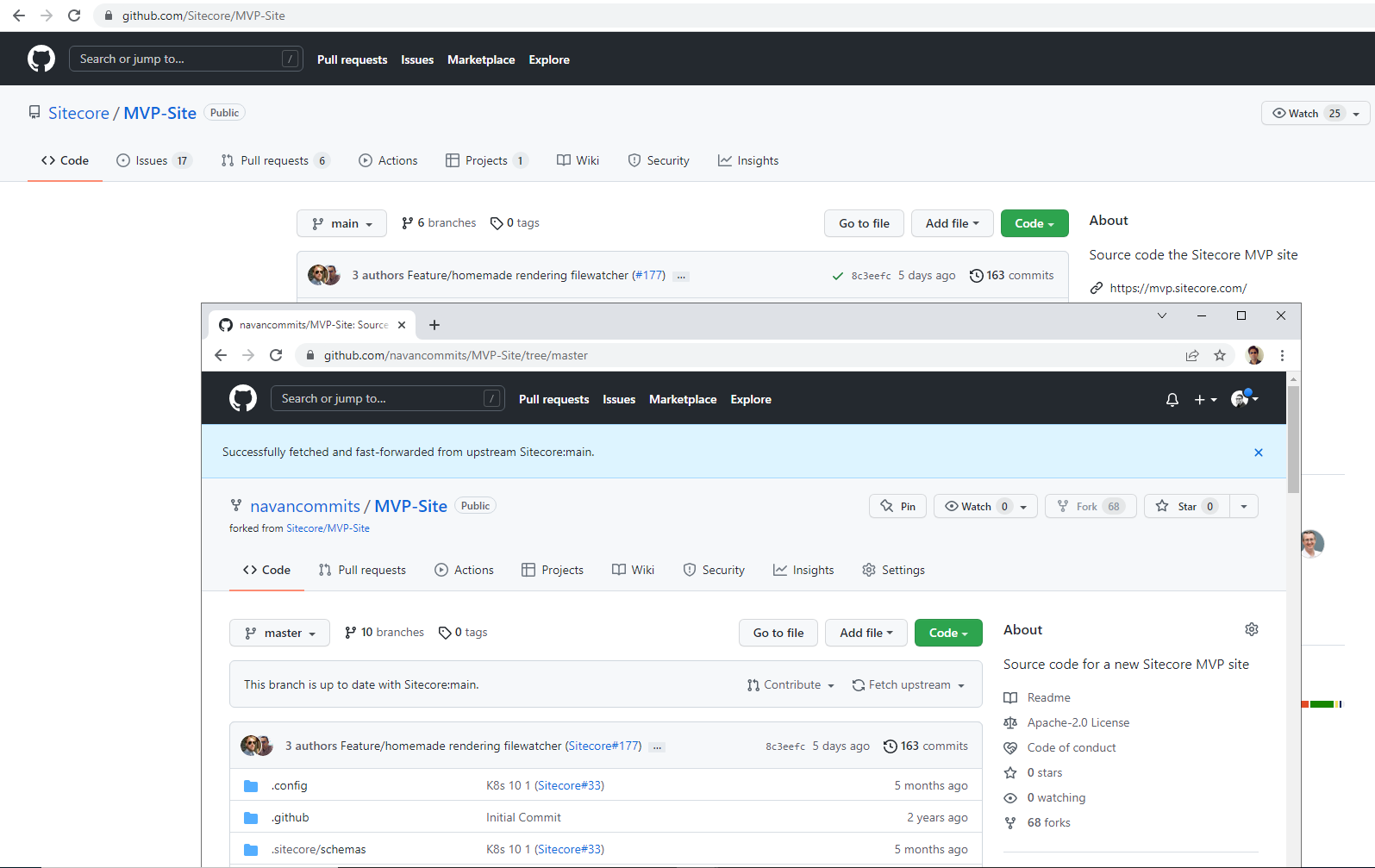Click front window vertical scrollbar thumb
This screenshot has width=1375, height=868.
(1293, 440)
